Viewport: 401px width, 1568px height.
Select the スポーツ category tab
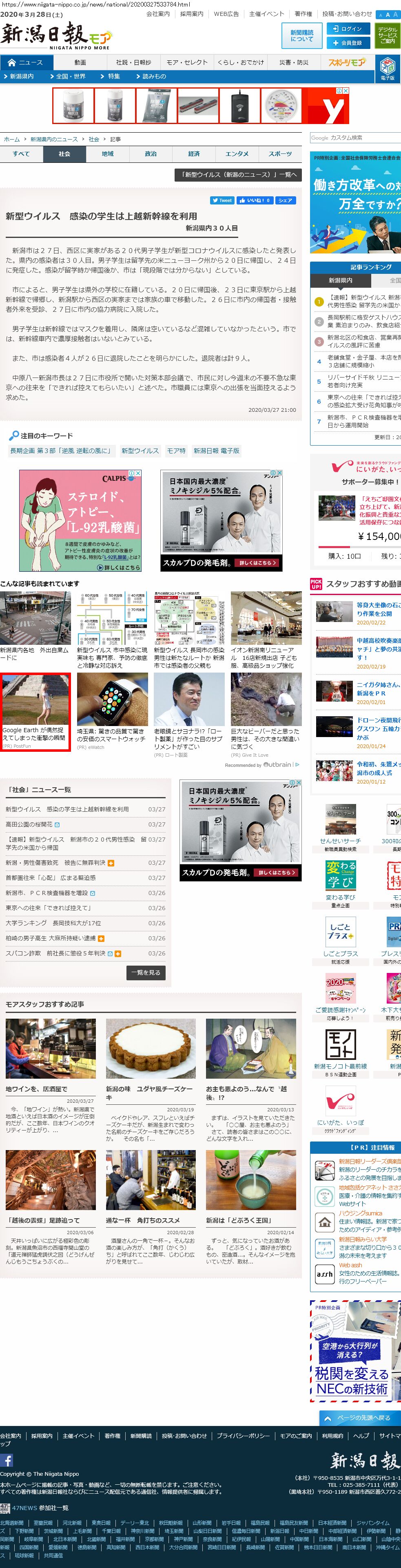(280, 154)
